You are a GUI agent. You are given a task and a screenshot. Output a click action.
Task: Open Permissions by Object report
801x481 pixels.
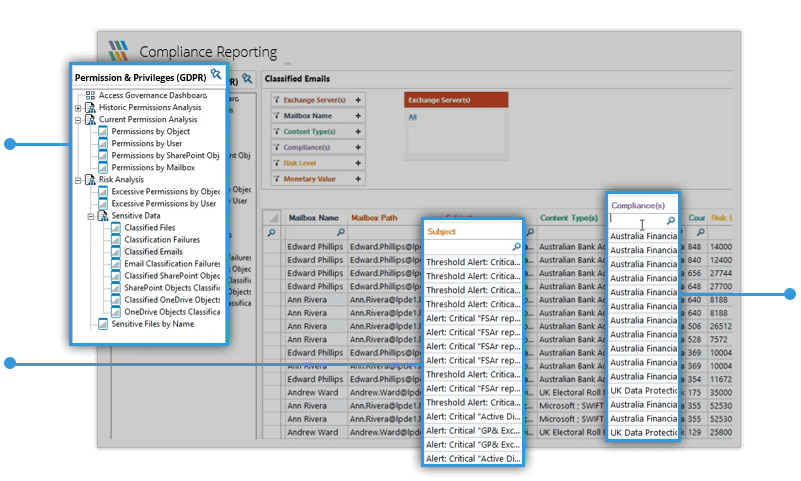[151, 132]
